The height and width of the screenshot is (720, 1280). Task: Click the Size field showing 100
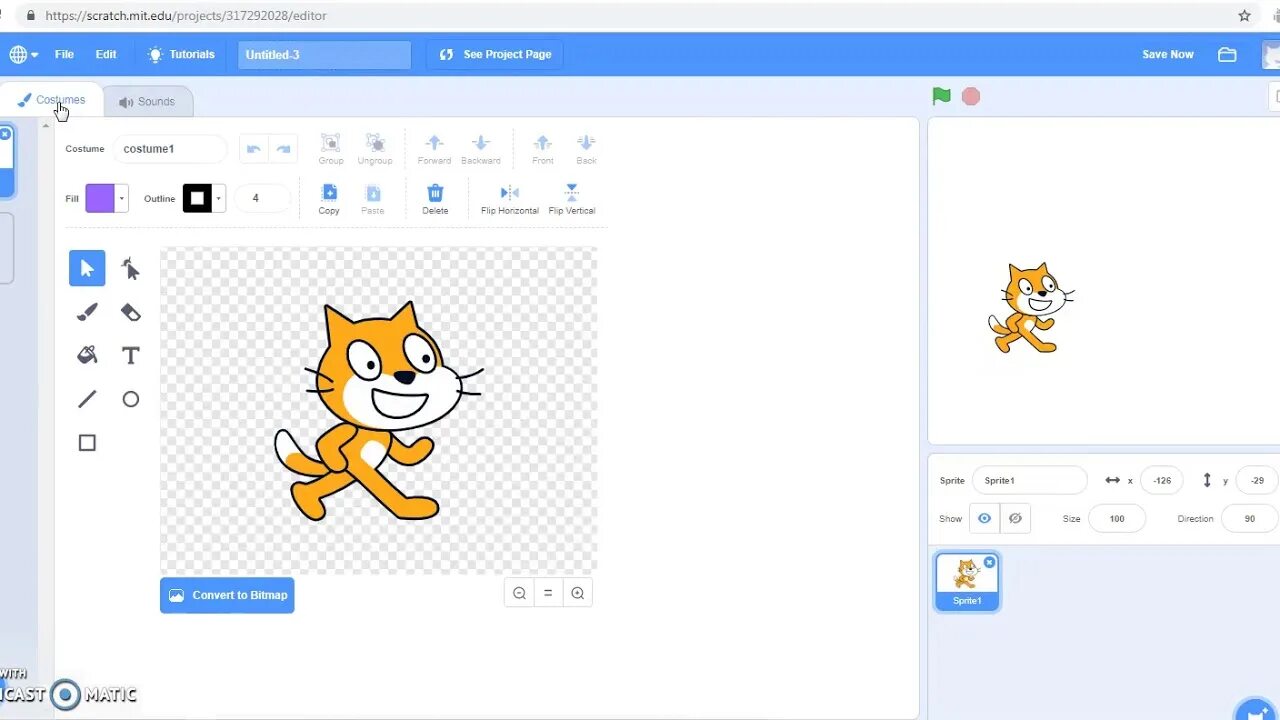(1116, 518)
